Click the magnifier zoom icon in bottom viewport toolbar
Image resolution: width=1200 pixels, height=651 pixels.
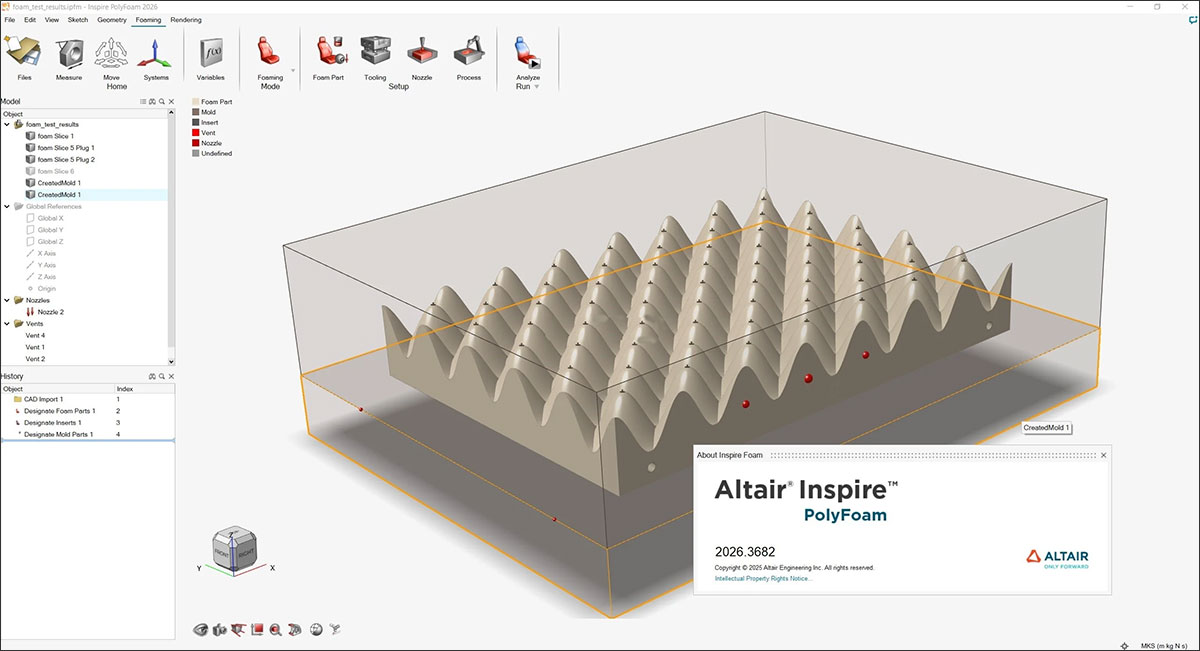(x=276, y=629)
